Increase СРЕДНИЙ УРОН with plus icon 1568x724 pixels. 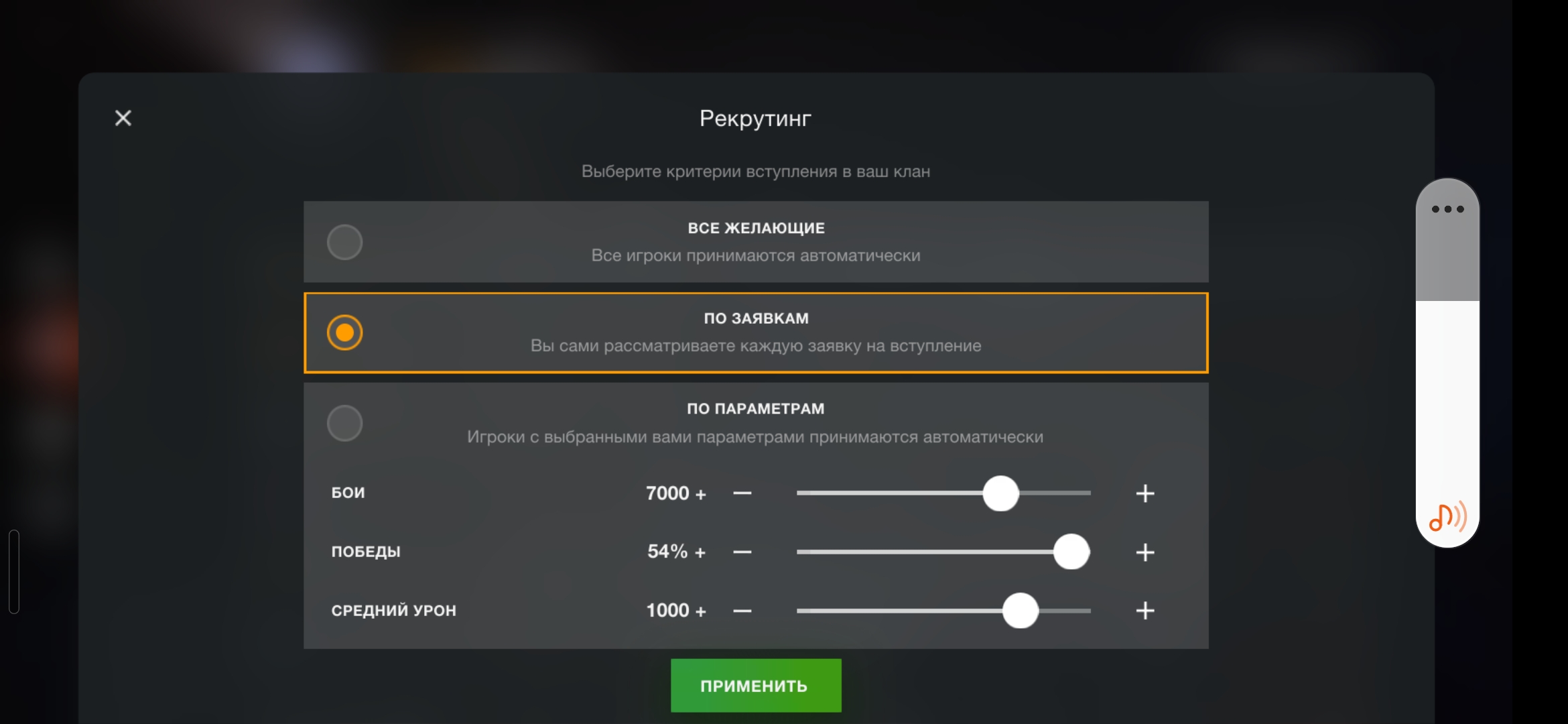[1145, 611]
